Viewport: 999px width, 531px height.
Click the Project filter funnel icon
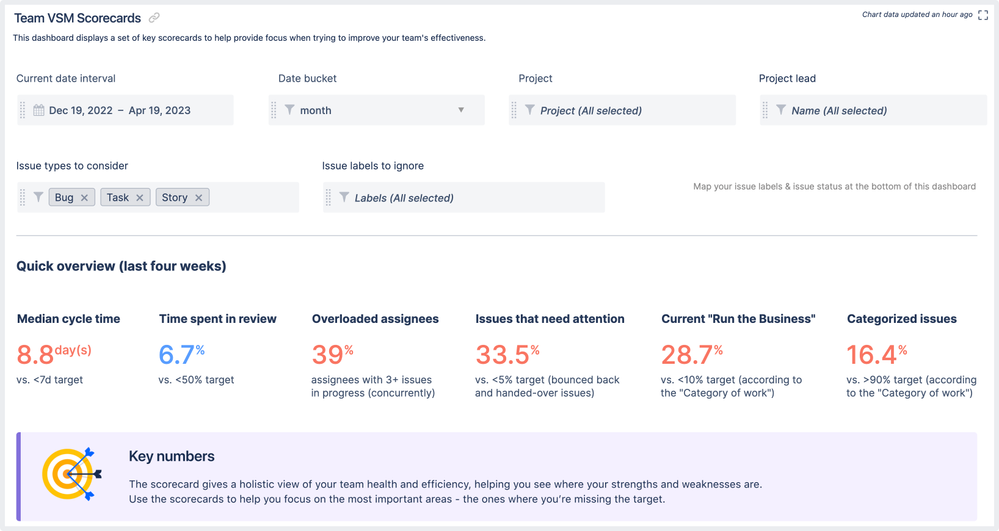click(529, 110)
